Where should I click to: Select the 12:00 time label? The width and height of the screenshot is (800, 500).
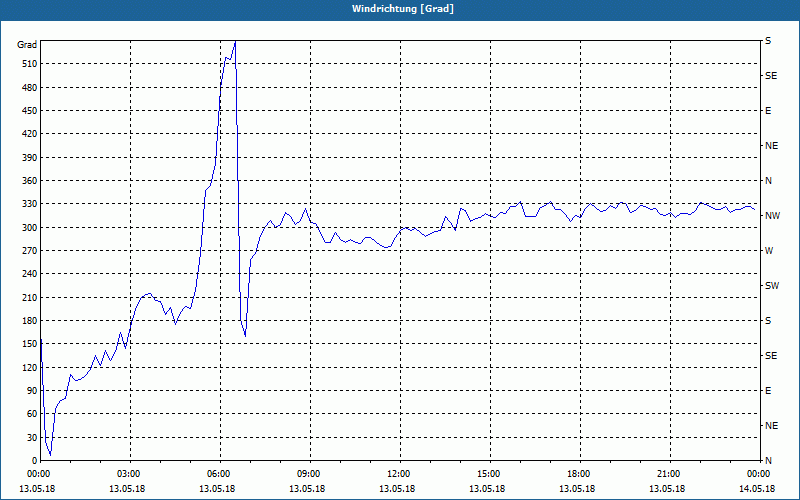click(x=398, y=473)
